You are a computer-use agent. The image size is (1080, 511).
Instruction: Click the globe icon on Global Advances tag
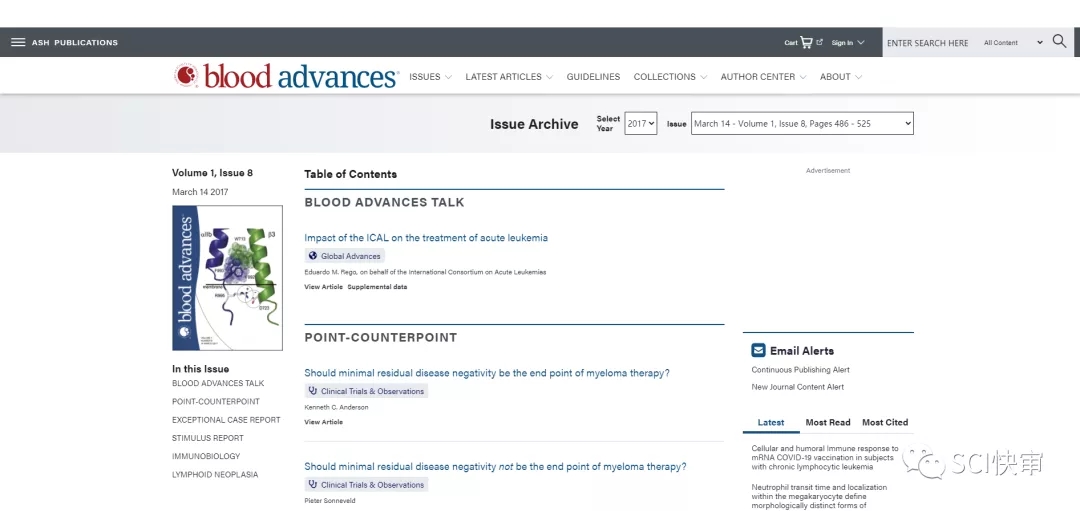[313, 256]
